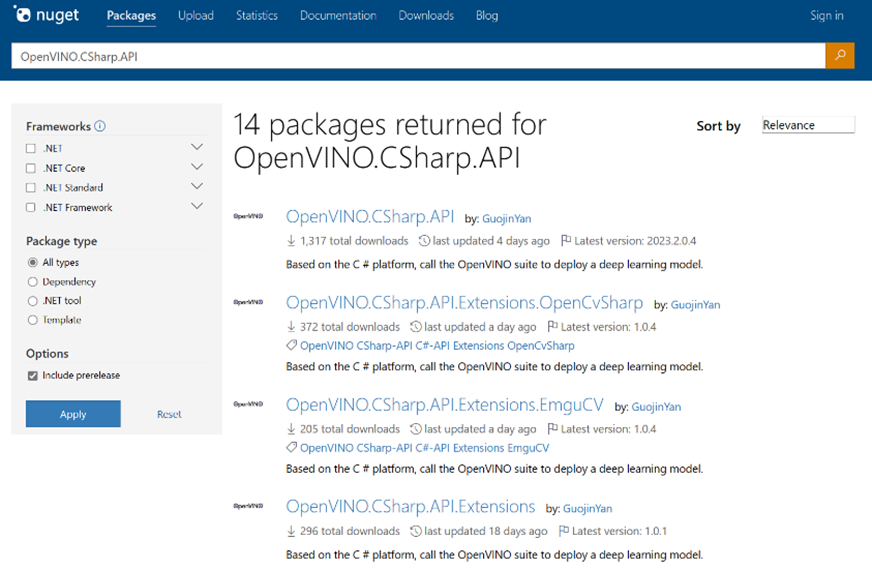872x570 pixels.
Task: Expand the .NET framework versions chevron
Action: point(197,147)
